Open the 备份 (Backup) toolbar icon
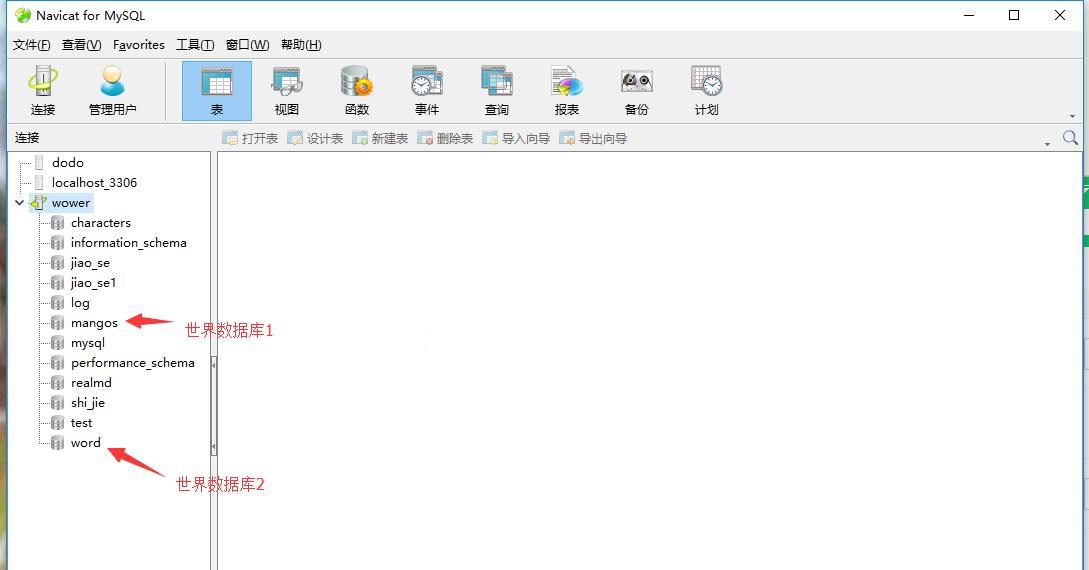The width and height of the screenshot is (1089, 570). (636, 91)
